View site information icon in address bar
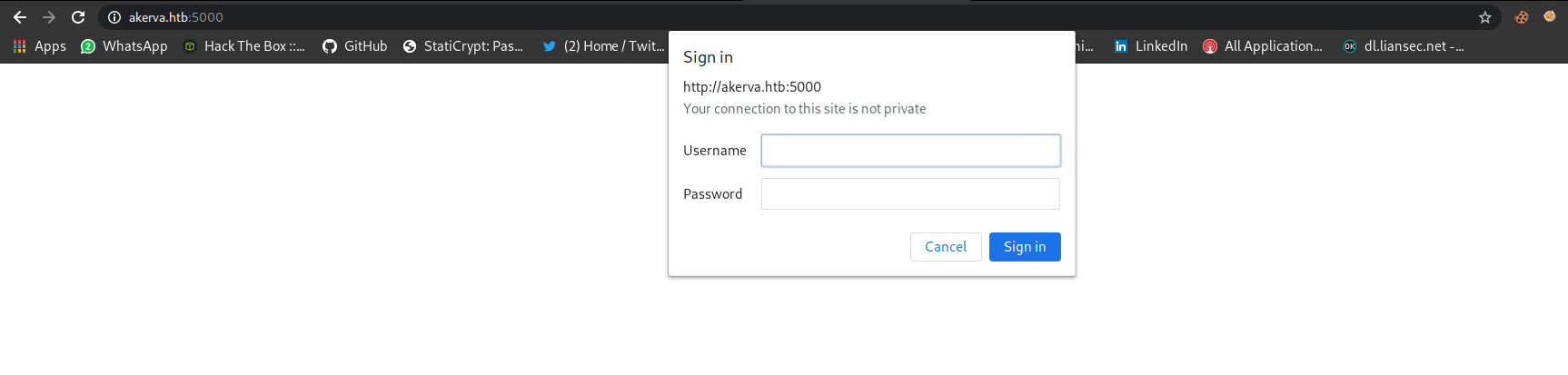 pos(114,17)
